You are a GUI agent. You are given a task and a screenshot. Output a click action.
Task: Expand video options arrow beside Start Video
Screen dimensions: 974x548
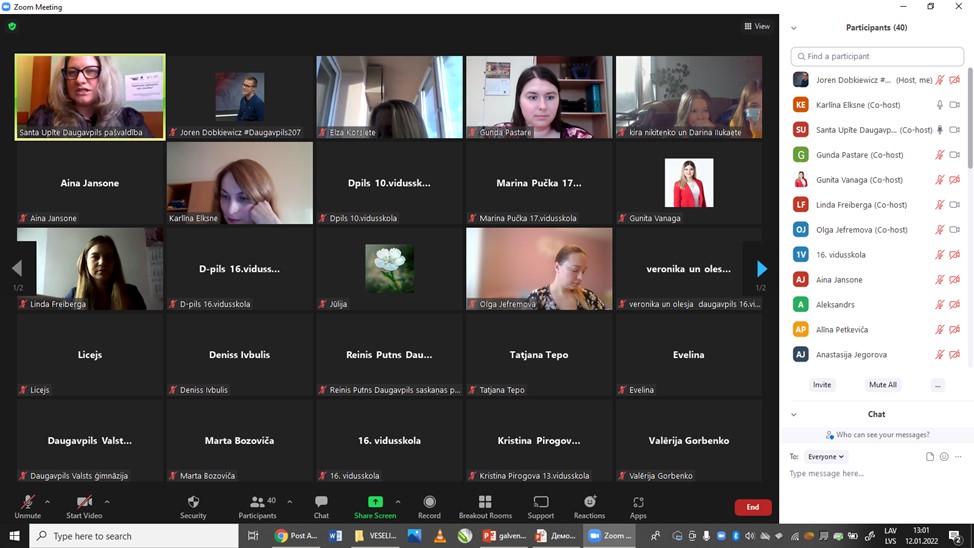(x=107, y=501)
